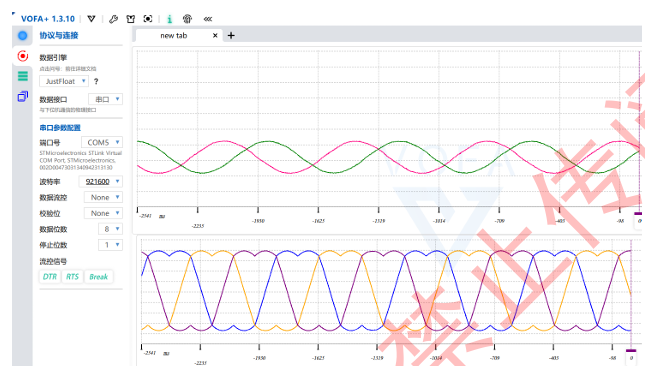Open the COM5 port number dropdown
Viewport: 645px width, 366px height.
pyautogui.click(x=102, y=142)
